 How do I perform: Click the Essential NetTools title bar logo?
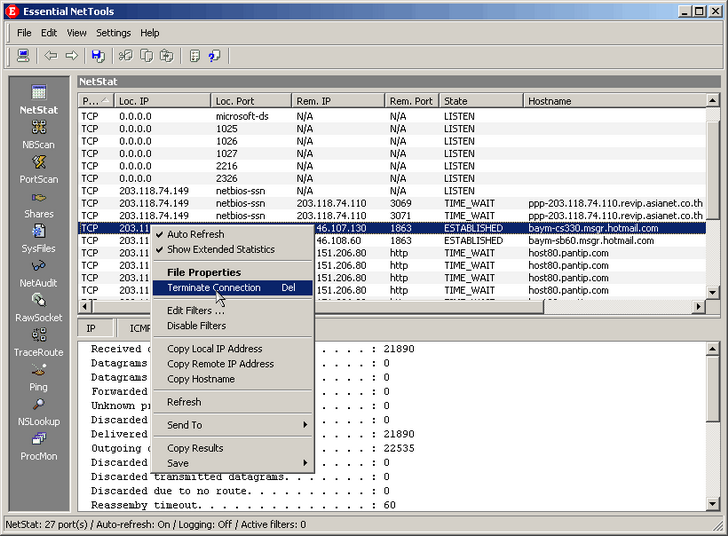click(13, 11)
